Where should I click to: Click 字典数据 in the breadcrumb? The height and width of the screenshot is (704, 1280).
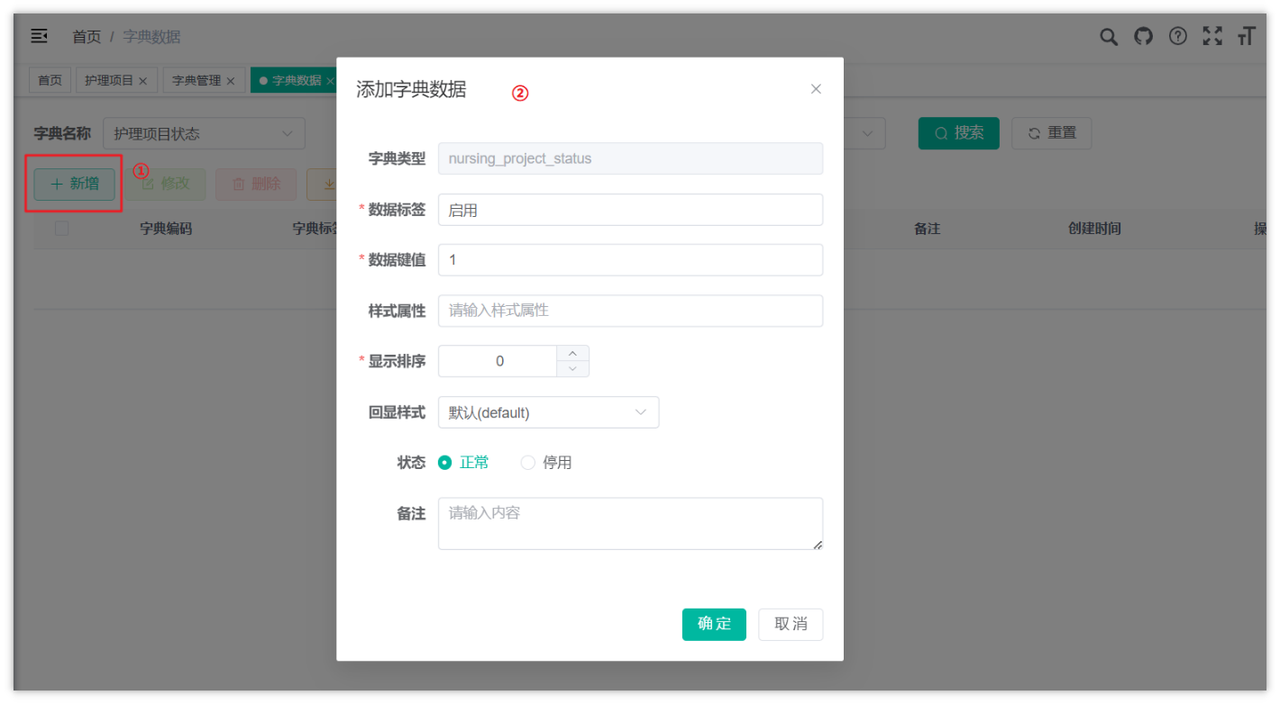pyautogui.click(x=152, y=36)
